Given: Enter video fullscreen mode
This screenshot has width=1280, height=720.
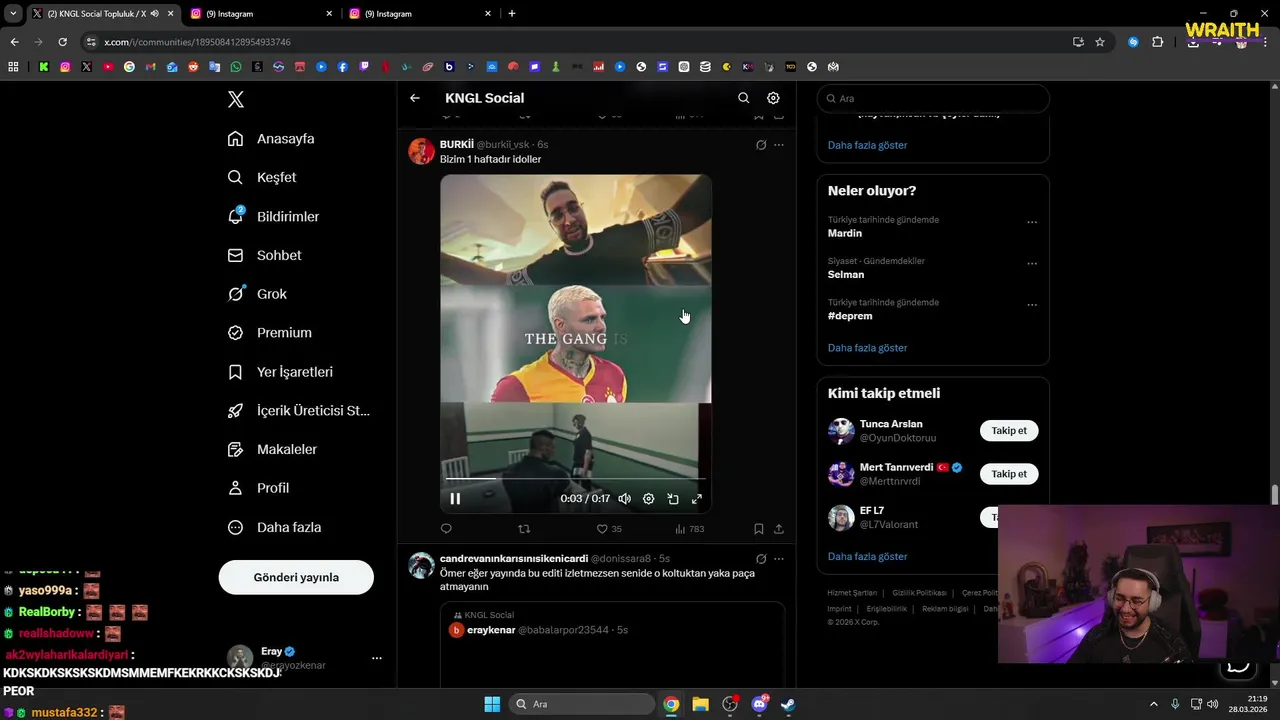Looking at the screenshot, I should (x=697, y=499).
